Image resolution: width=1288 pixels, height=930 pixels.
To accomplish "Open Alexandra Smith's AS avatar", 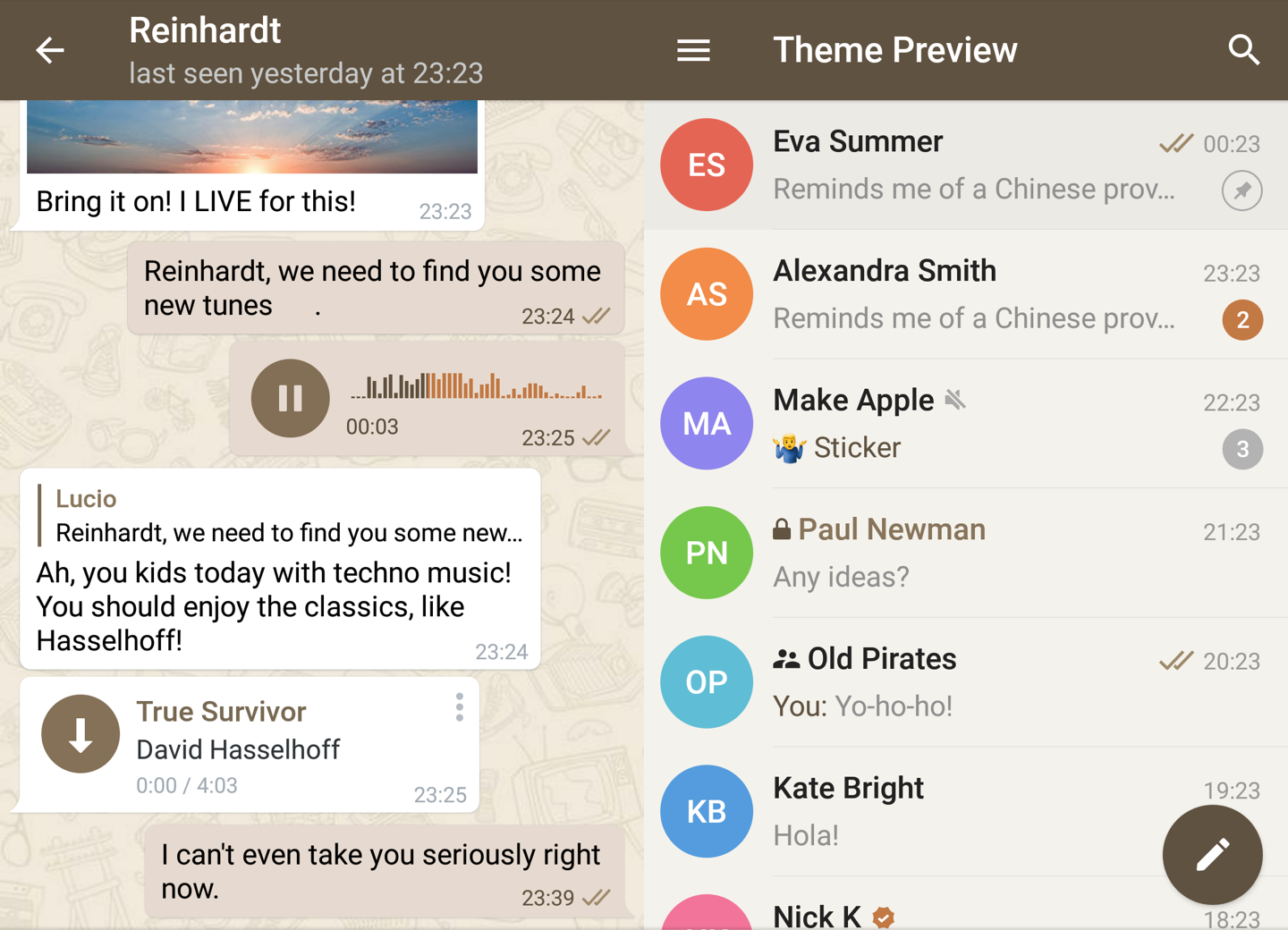I will (x=707, y=294).
